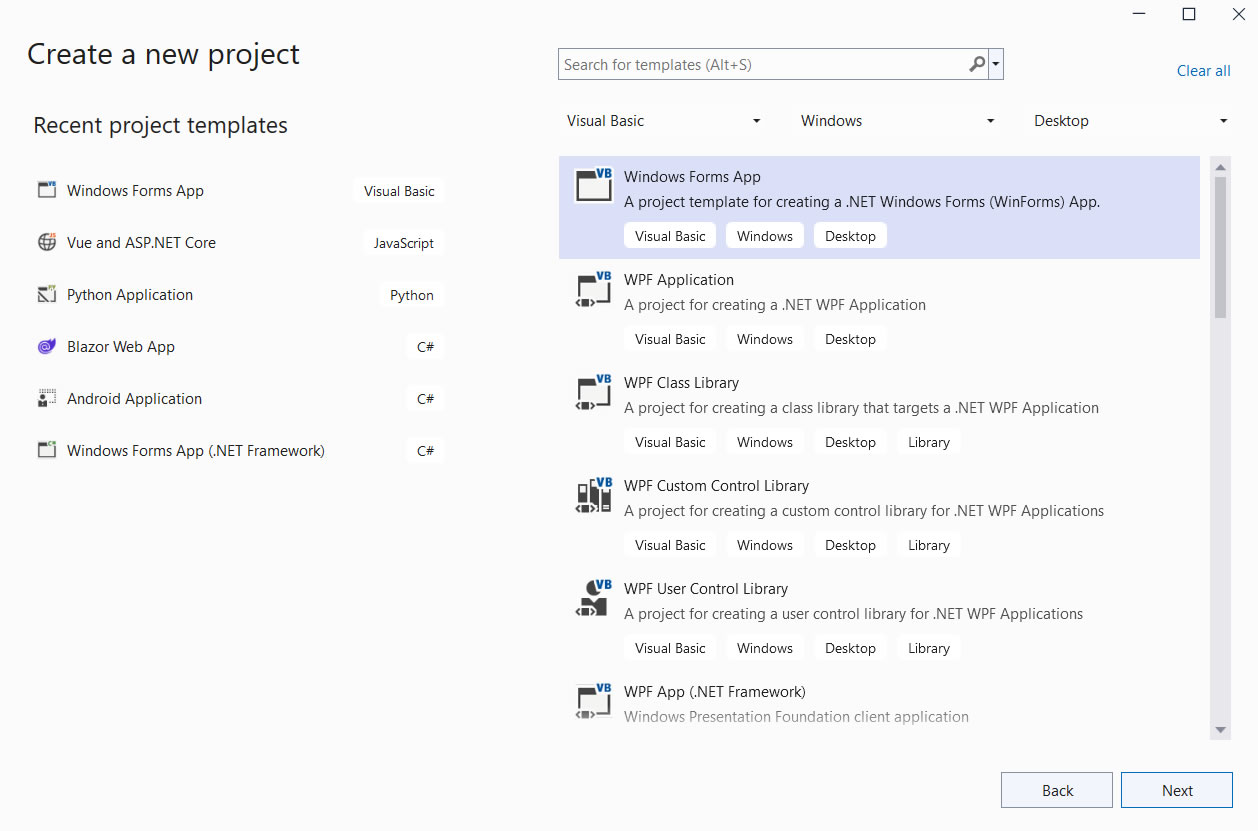Image resolution: width=1258 pixels, height=831 pixels.
Task: Click the WPF Application template icon
Action: click(x=594, y=289)
